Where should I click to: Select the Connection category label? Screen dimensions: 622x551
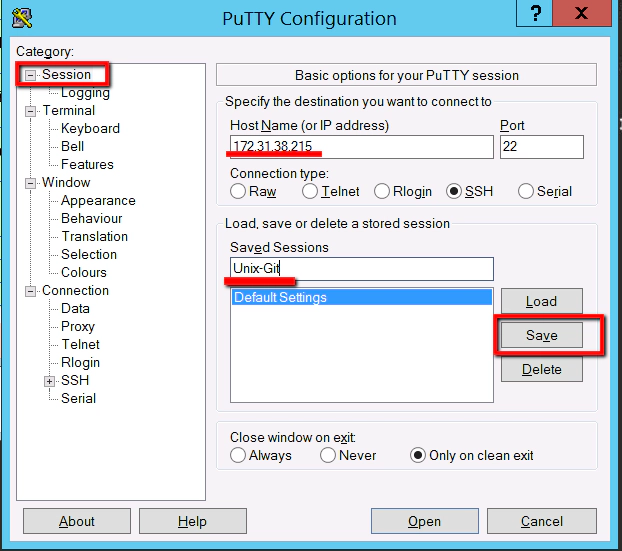click(75, 290)
